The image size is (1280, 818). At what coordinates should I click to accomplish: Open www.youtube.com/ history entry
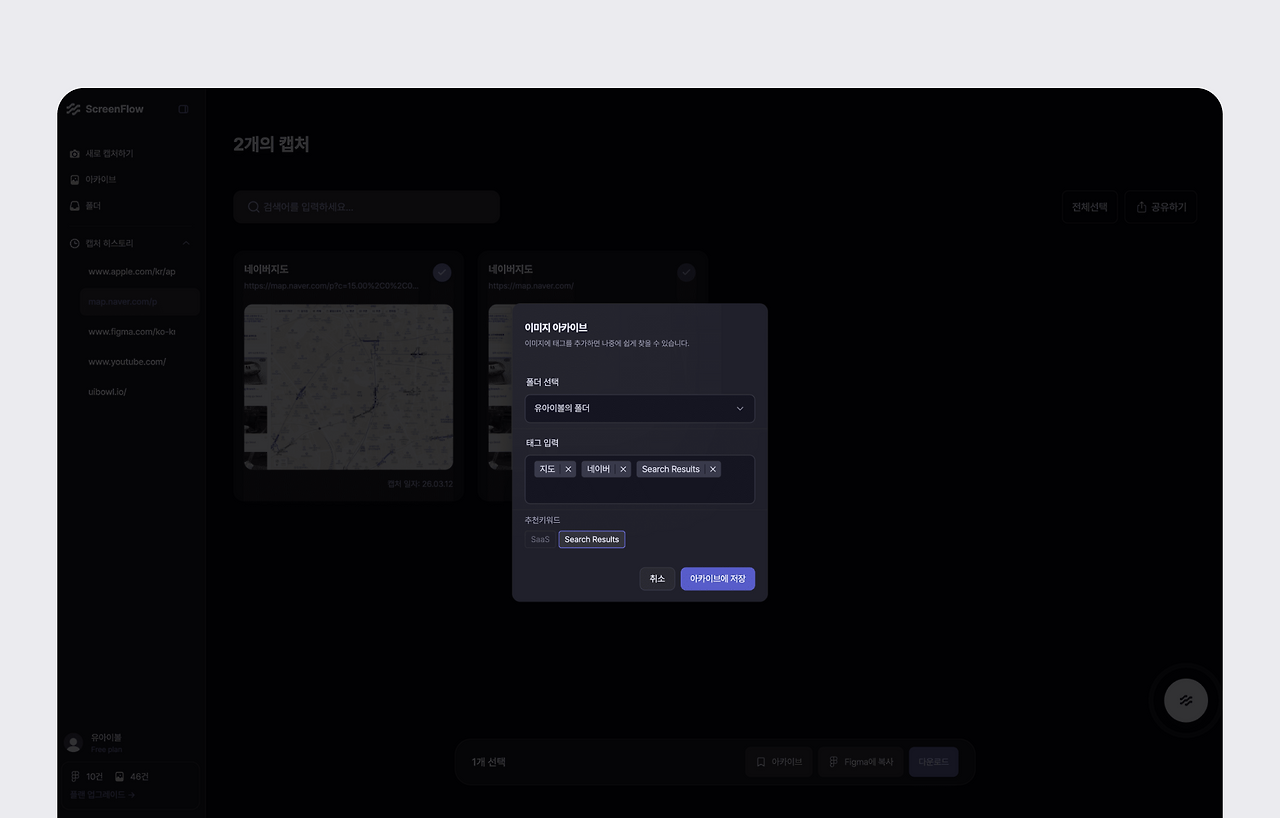pos(126,361)
